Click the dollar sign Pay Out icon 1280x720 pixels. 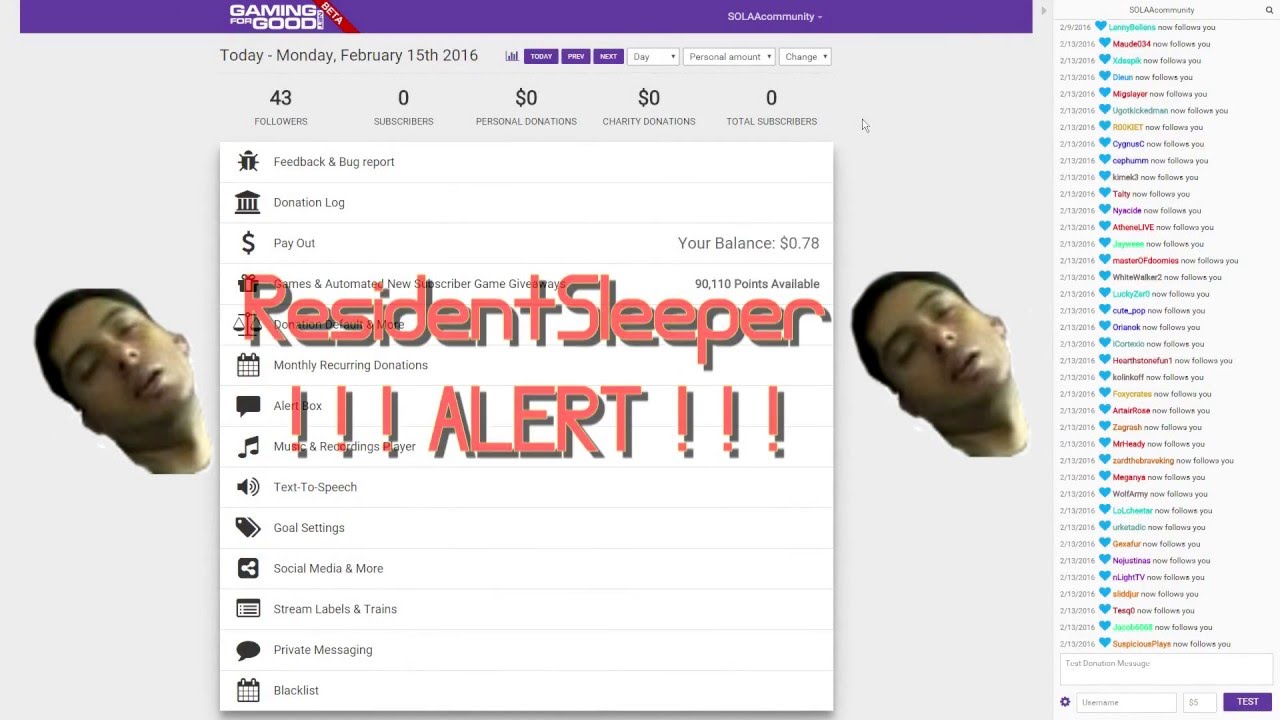[x=248, y=243]
